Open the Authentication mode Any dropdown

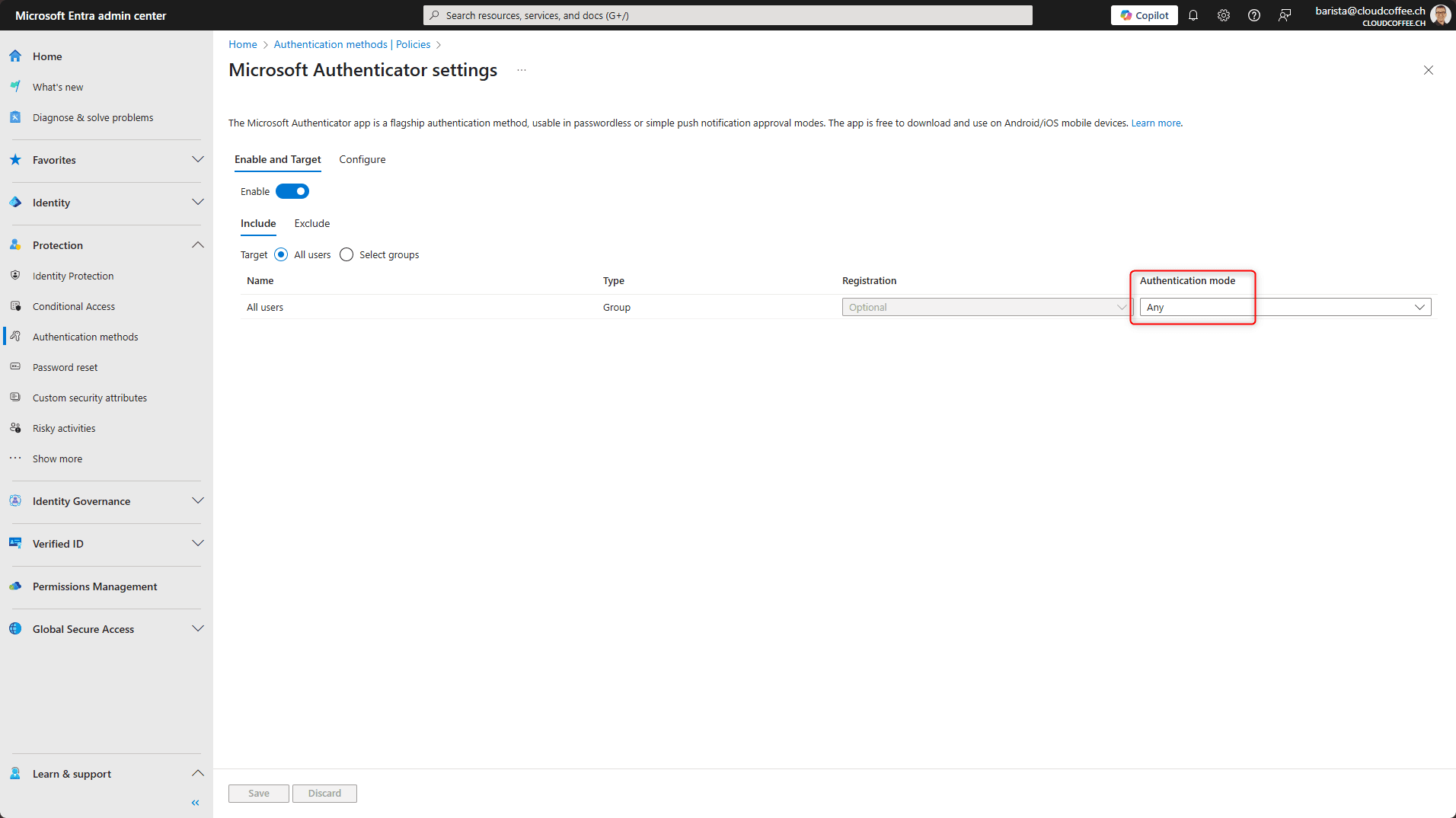click(1285, 307)
